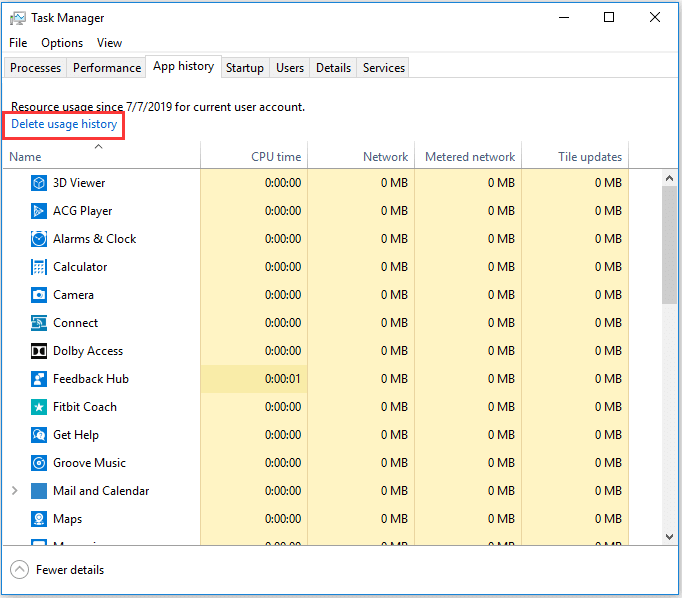682x598 pixels.
Task: Switch to the Processes tab
Action: pos(35,68)
